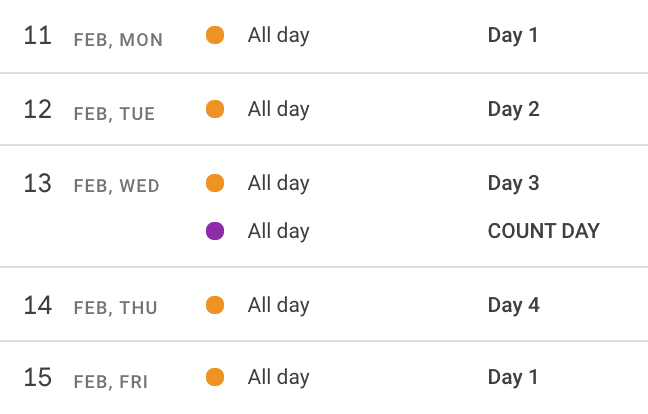Click the orange dot on 14 Feb
Viewport: 648px width, 414px height.
coord(215,305)
